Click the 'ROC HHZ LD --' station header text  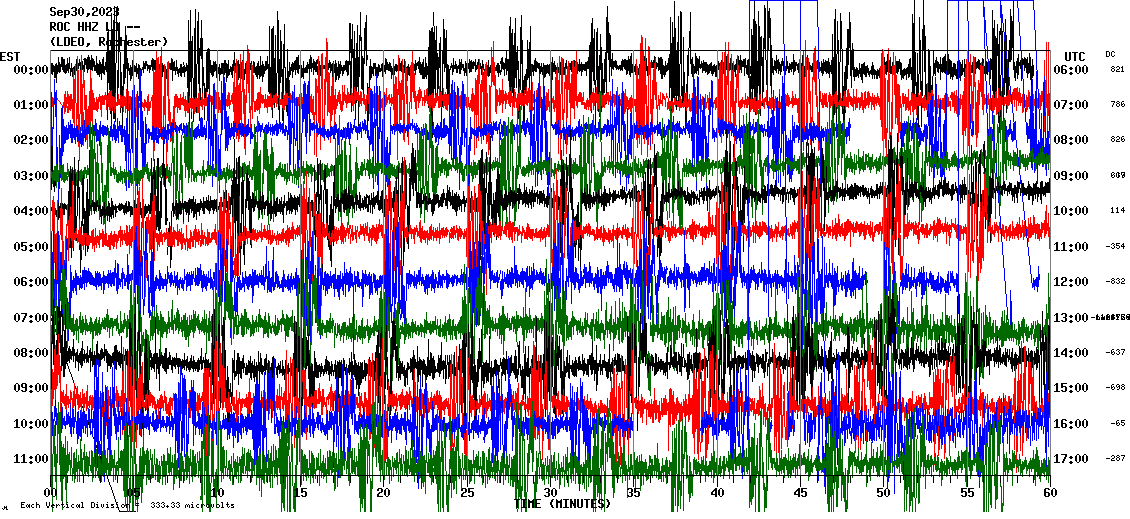tap(94, 27)
